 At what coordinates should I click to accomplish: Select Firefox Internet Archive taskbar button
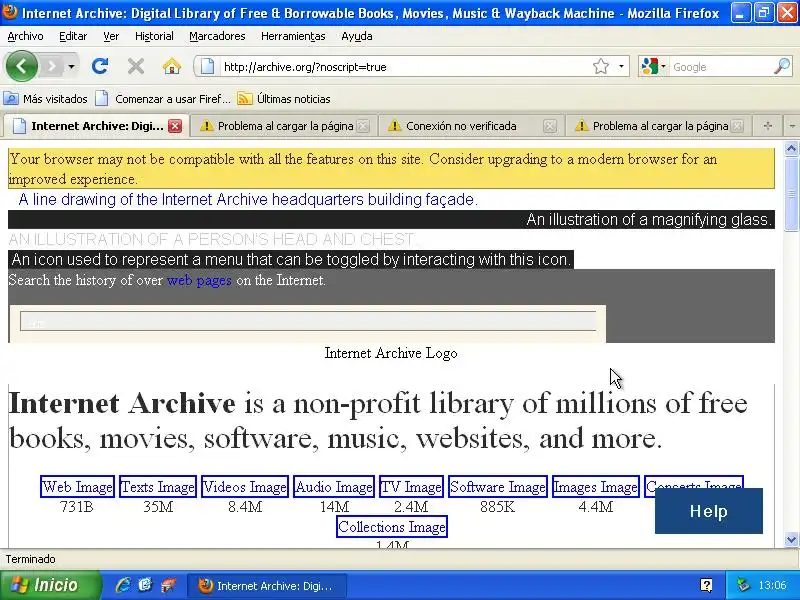(x=267, y=586)
